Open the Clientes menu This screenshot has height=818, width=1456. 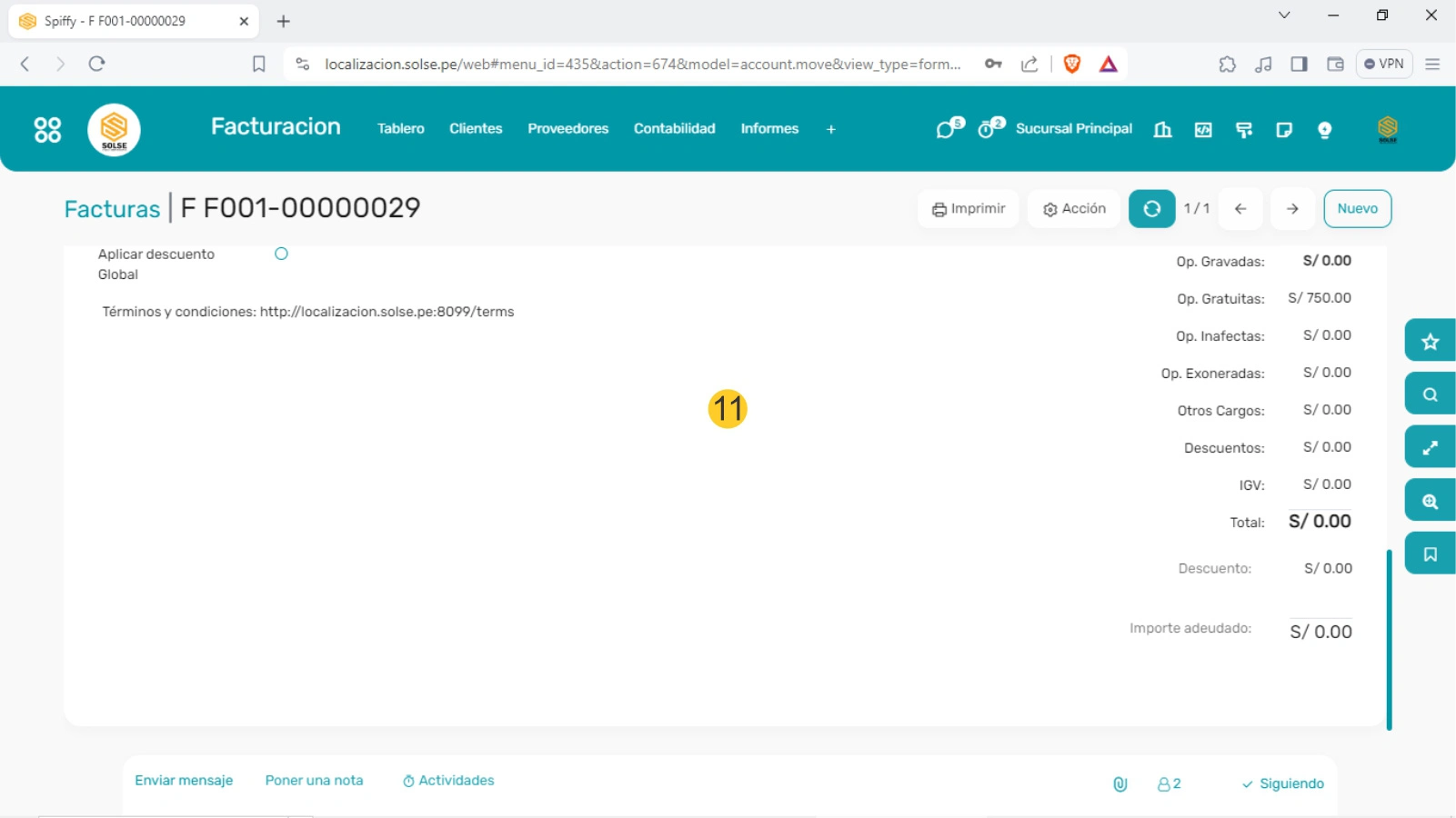coord(476,129)
